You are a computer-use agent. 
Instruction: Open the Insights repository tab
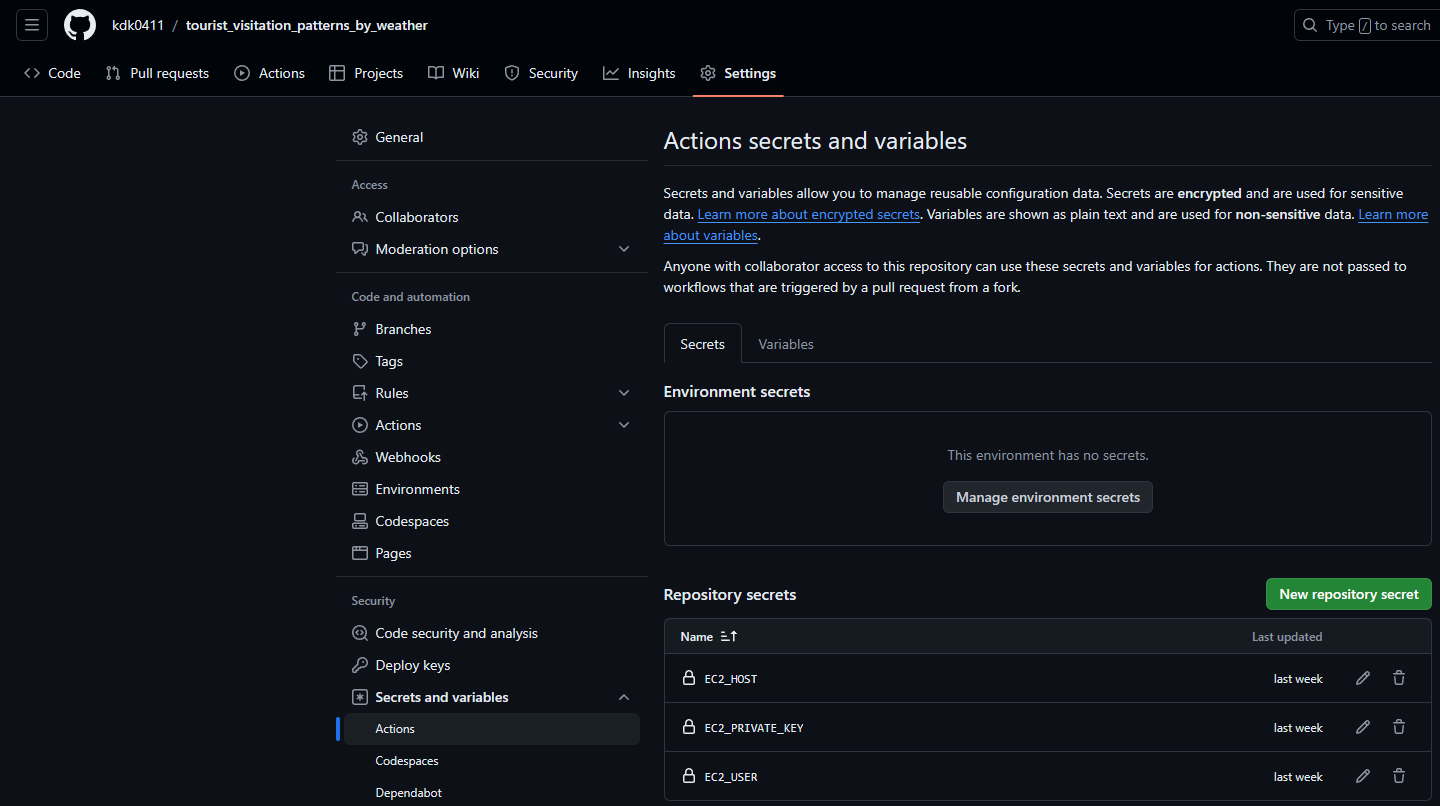point(639,73)
